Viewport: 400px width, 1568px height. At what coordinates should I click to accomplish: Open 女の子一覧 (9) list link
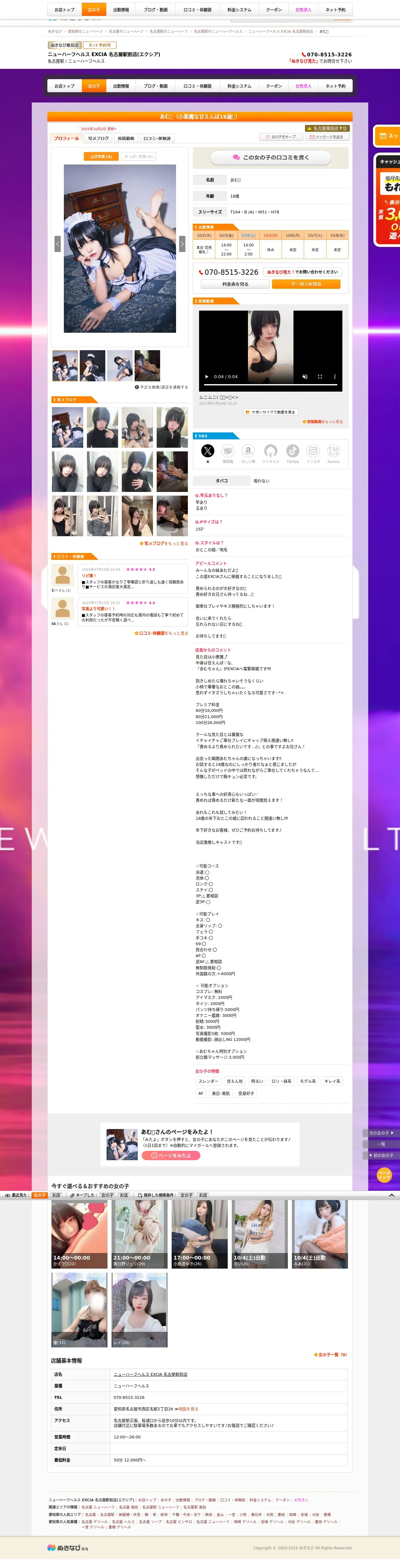pyautogui.click(x=331, y=1354)
